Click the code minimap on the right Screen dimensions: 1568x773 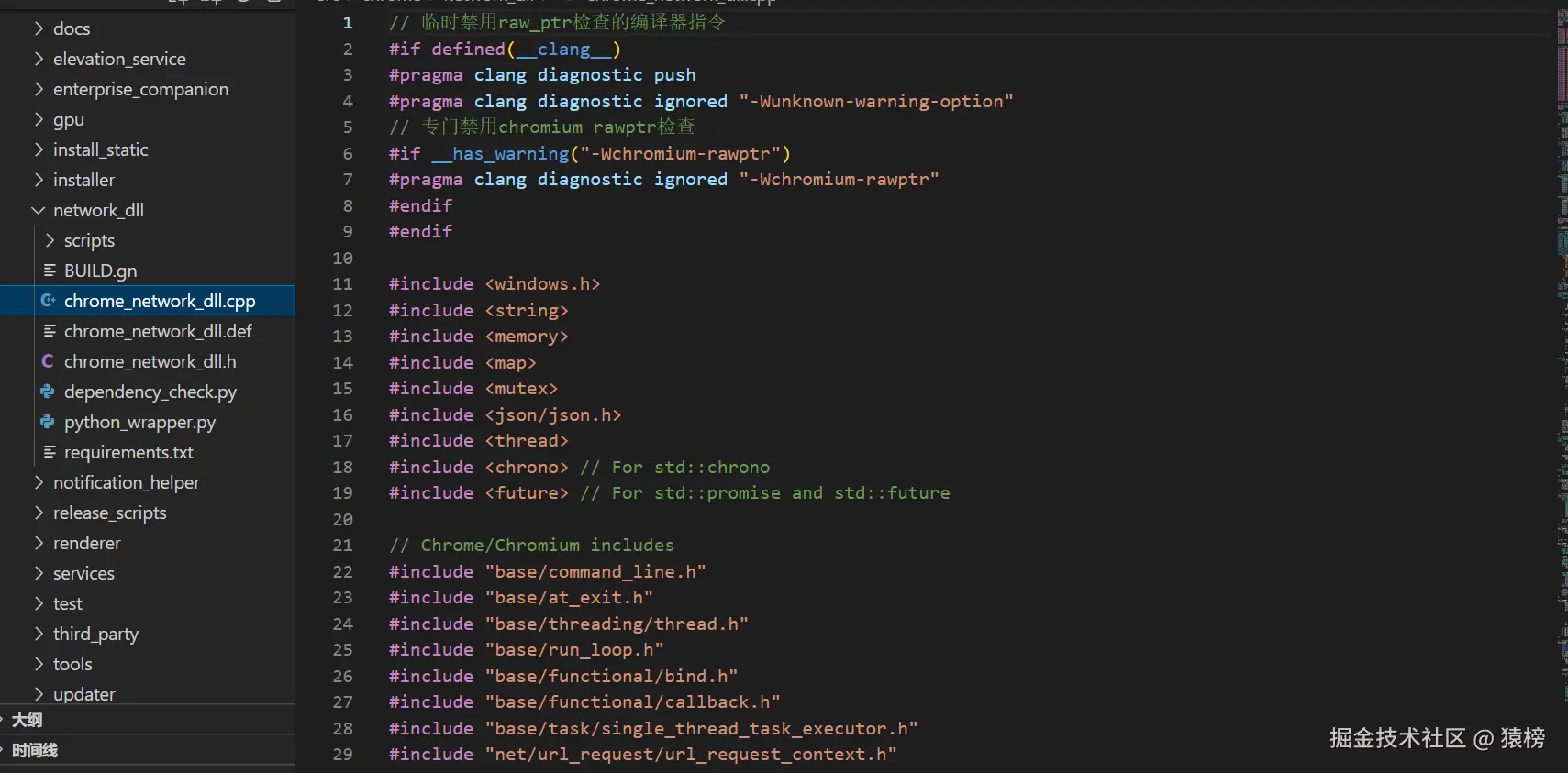(x=1562, y=385)
